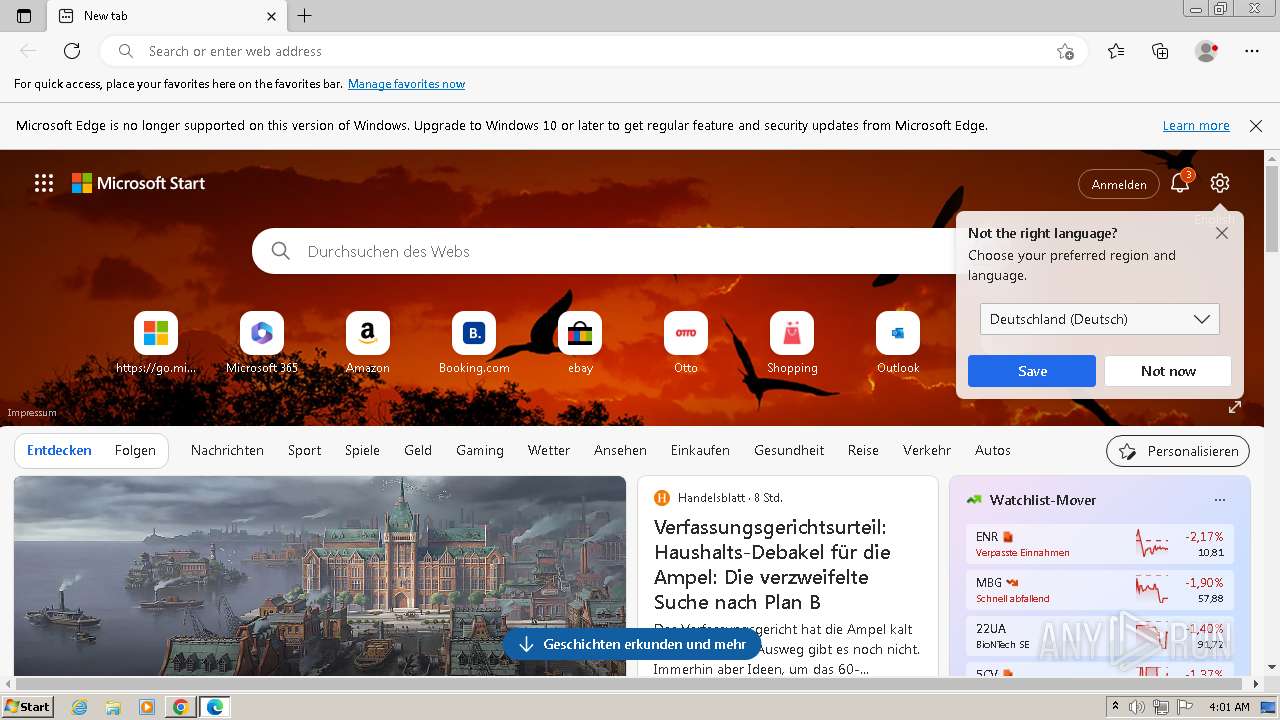1280x720 pixels.
Task: Open the Microsoft 365 quick link
Action: (262, 343)
